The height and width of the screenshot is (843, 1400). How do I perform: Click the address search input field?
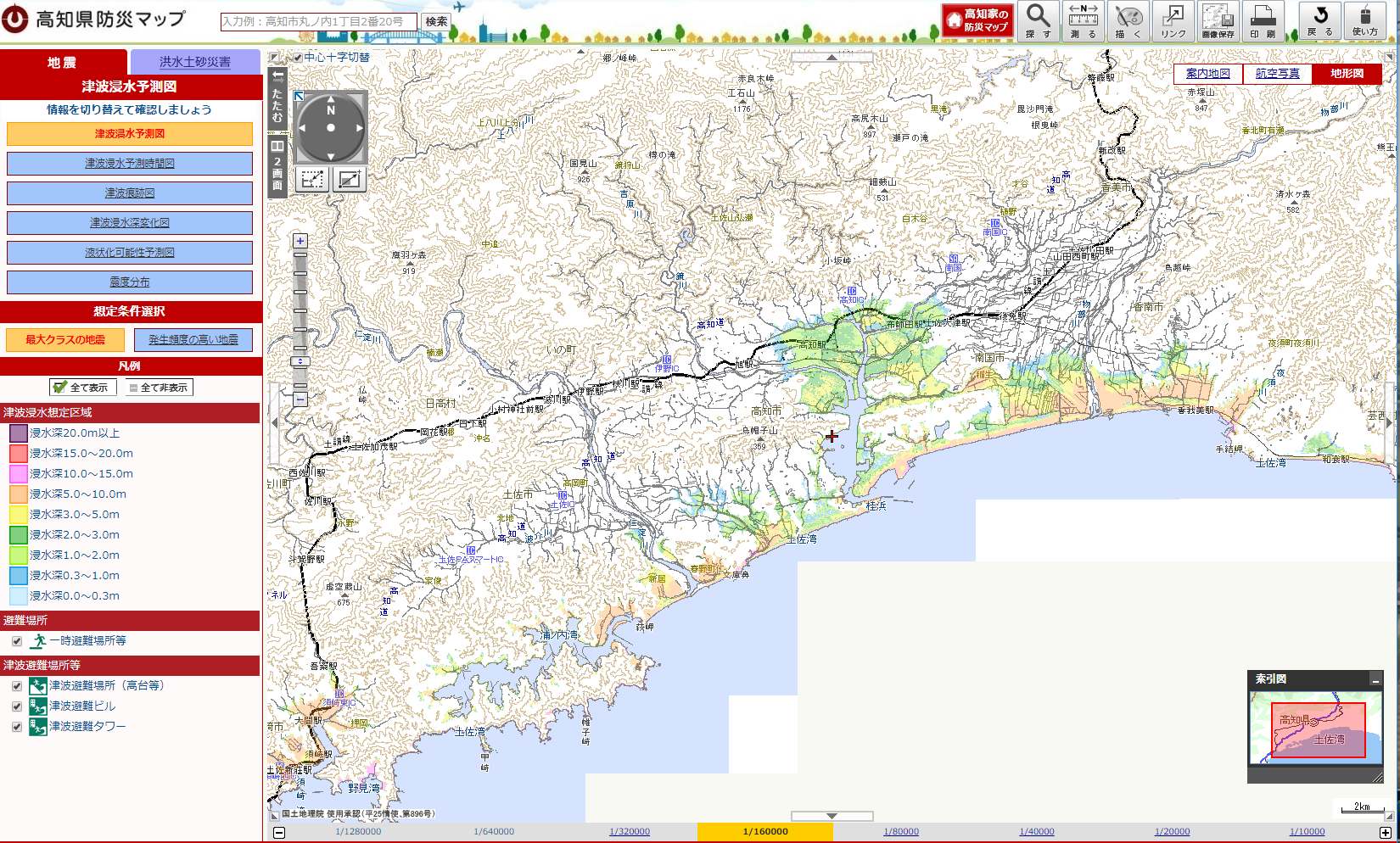[318, 21]
